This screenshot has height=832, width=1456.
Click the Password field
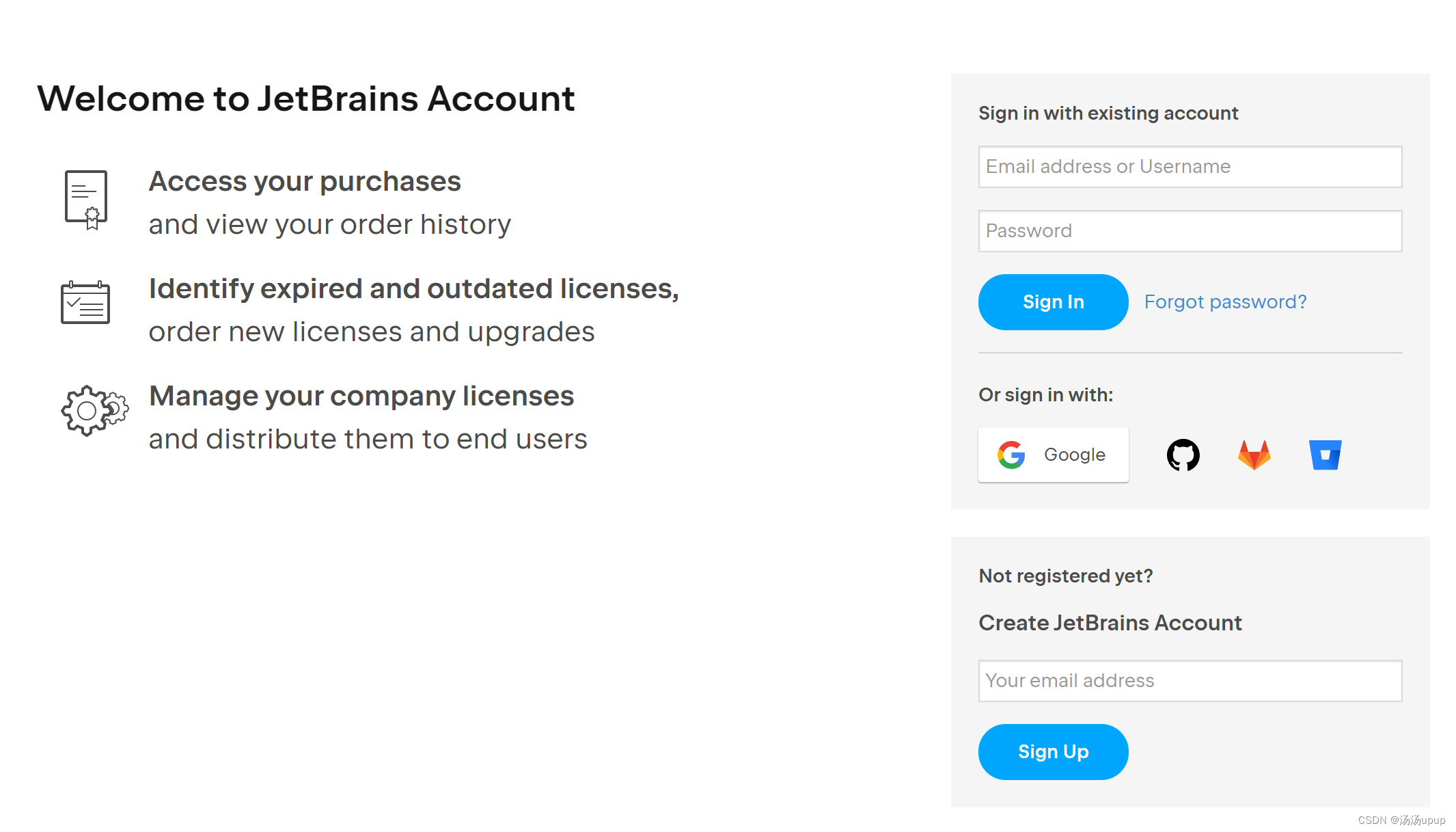click(1190, 231)
